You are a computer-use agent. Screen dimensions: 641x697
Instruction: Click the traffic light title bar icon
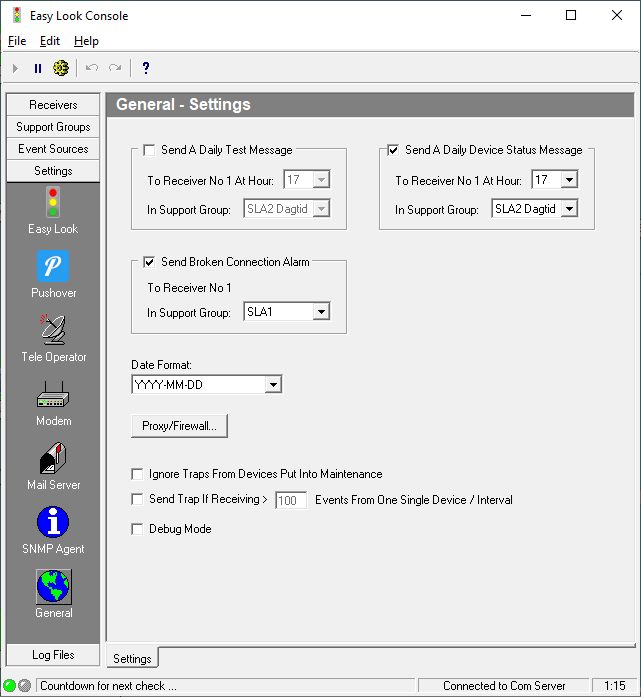pos(17,15)
